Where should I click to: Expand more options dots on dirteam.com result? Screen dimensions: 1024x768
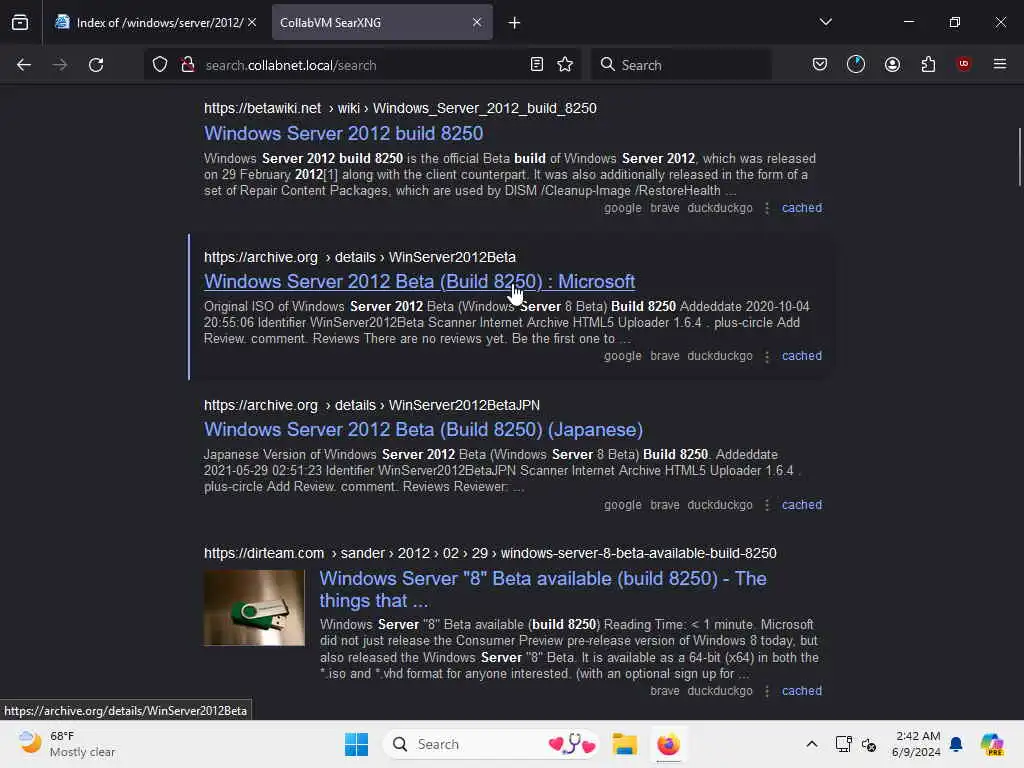pos(767,691)
